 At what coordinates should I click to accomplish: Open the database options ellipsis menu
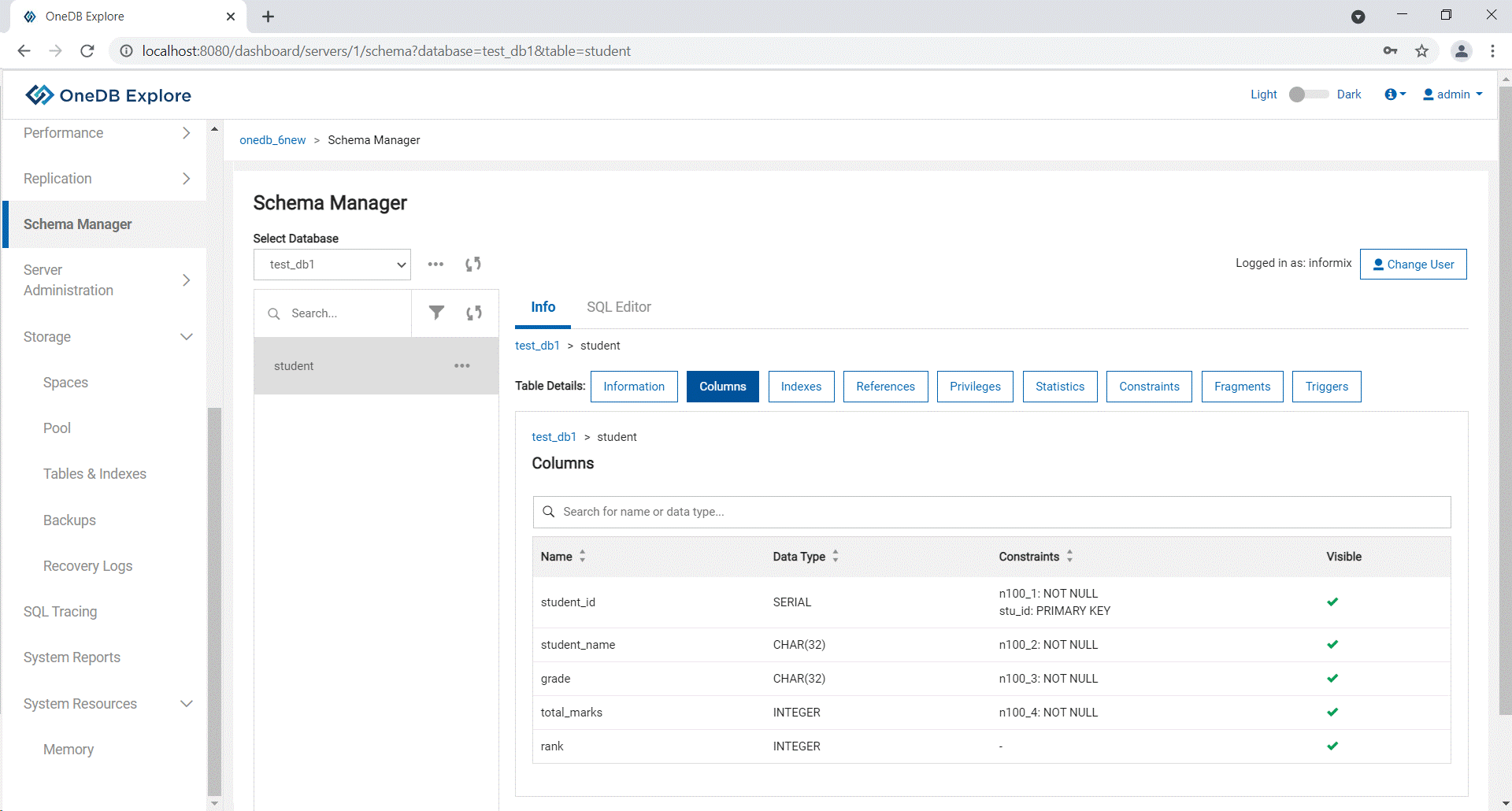(x=435, y=264)
